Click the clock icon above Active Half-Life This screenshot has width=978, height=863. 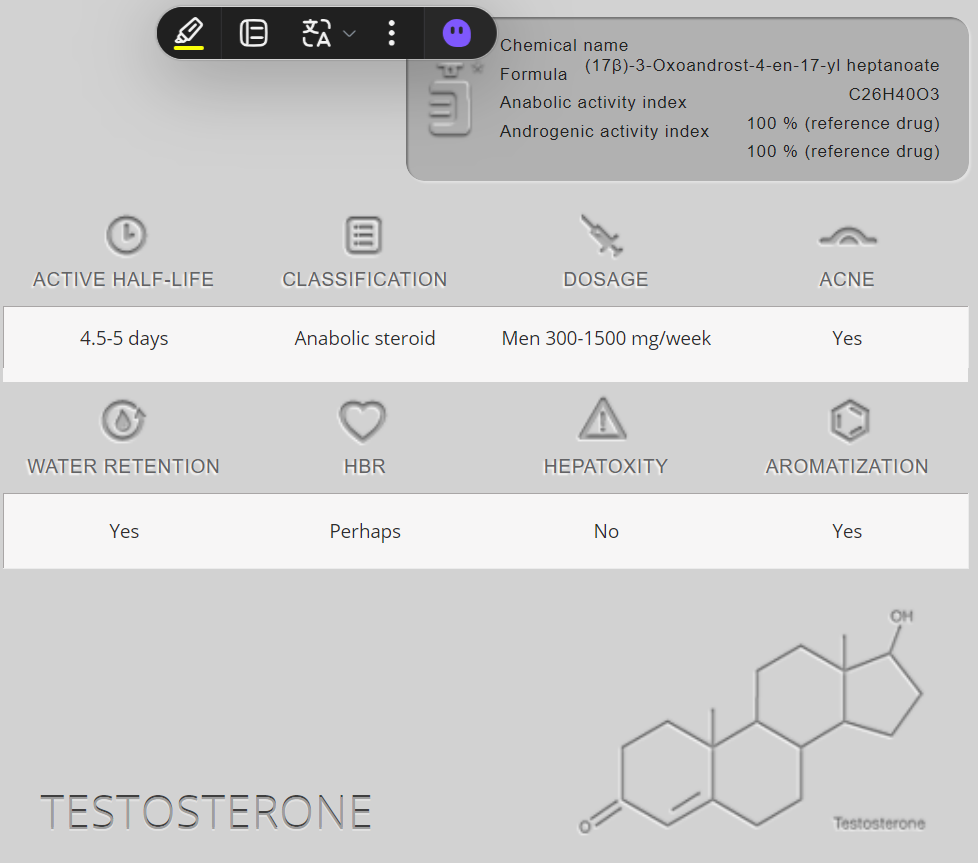(x=126, y=235)
